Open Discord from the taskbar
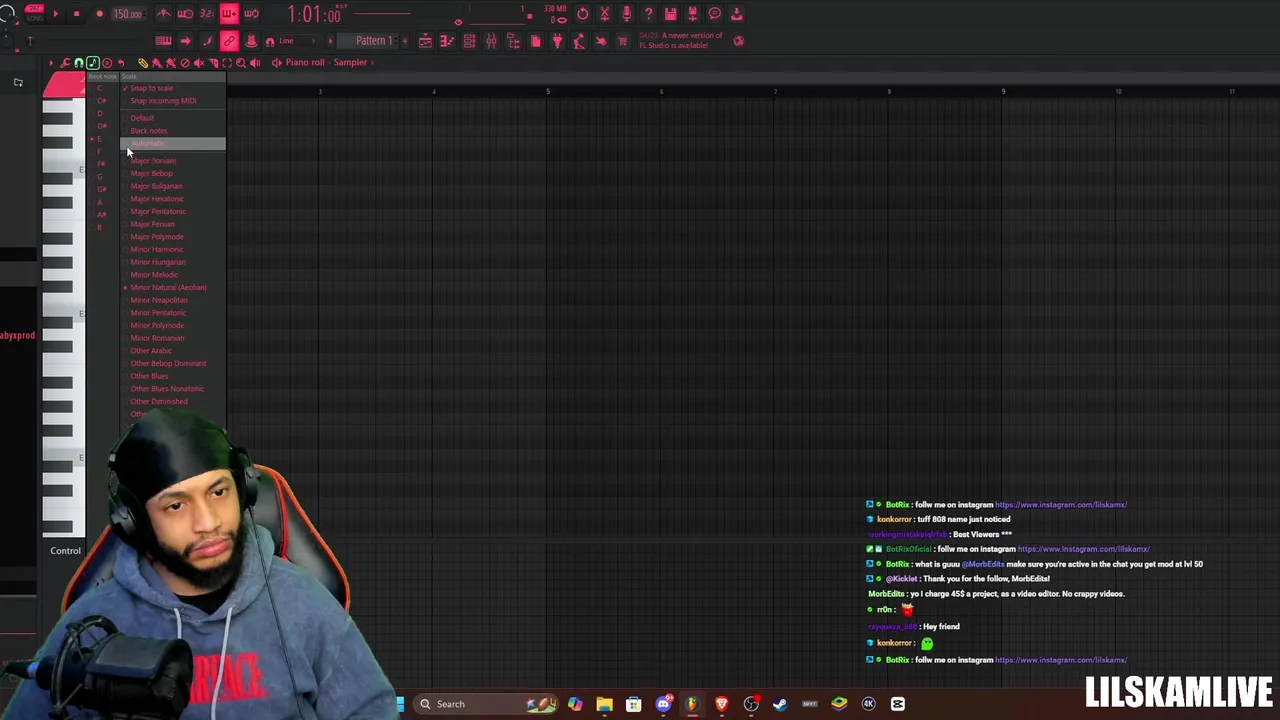 [663, 704]
